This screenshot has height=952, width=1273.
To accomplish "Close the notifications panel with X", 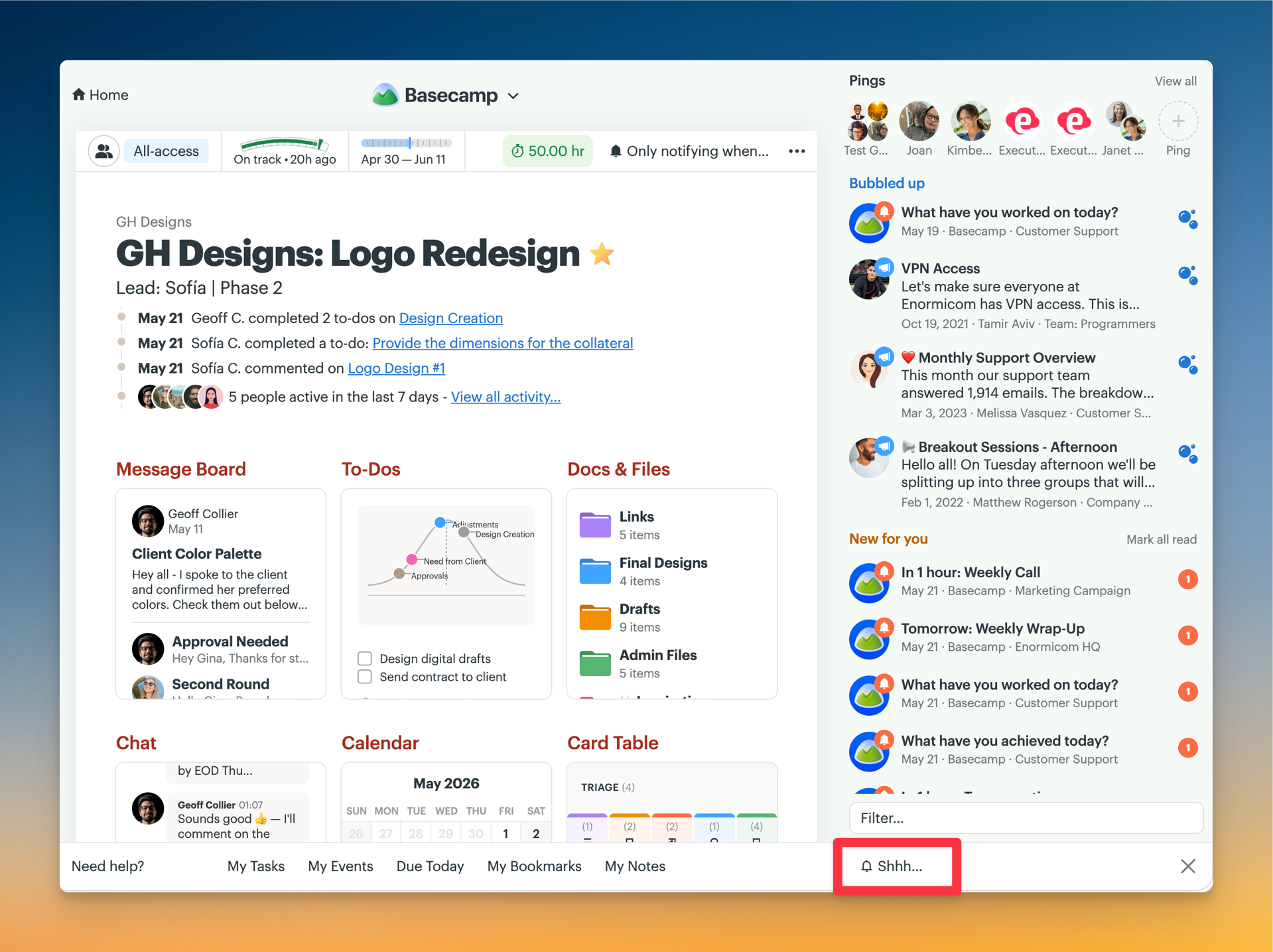I will 1187,866.
